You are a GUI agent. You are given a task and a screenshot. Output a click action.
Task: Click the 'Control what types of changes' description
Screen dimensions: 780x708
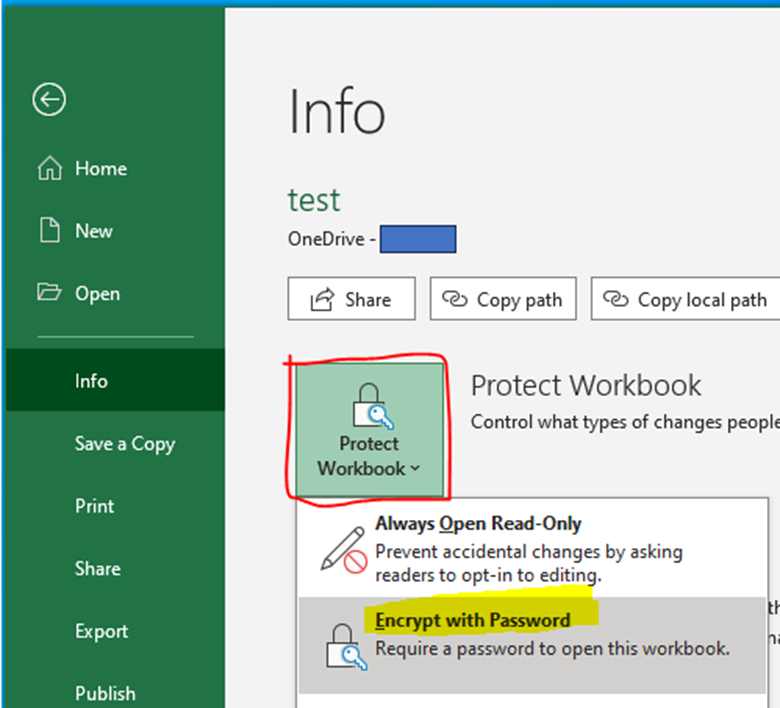point(625,422)
